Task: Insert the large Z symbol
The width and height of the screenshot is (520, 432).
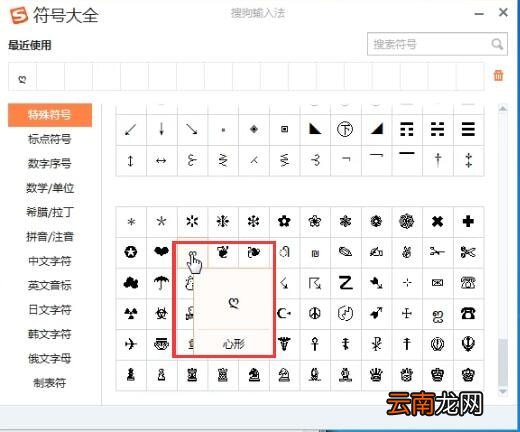Action: pyautogui.click(x=345, y=283)
